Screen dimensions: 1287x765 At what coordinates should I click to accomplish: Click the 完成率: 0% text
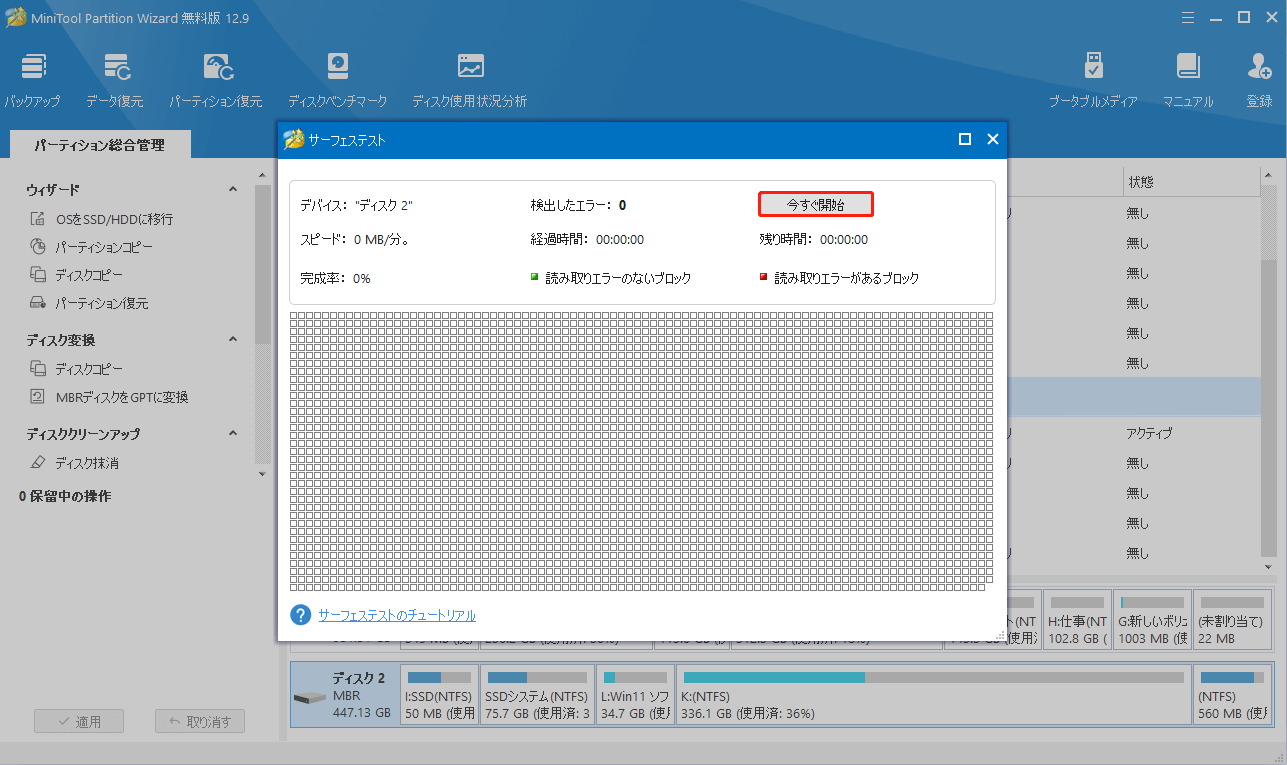pos(335,278)
